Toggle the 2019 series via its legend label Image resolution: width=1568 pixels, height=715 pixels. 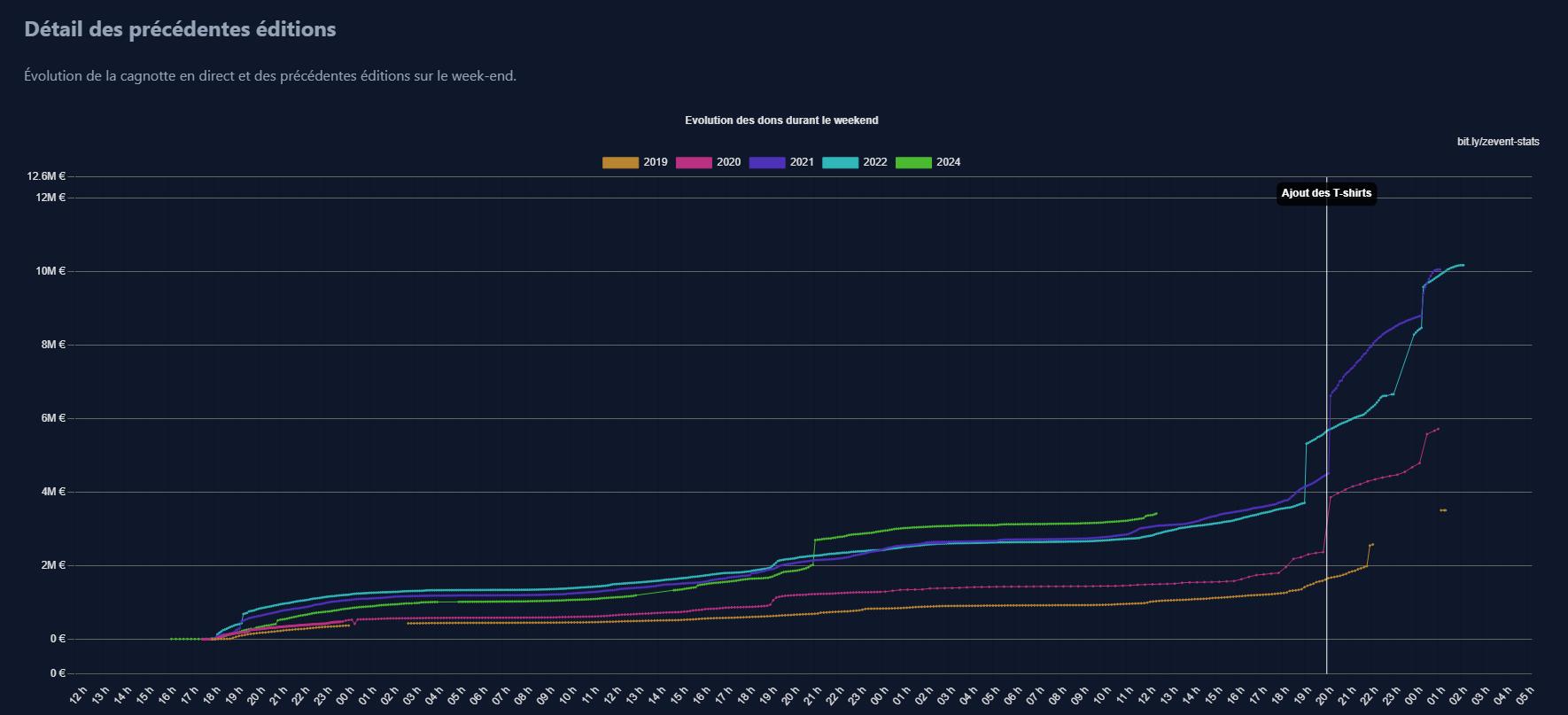click(x=656, y=162)
